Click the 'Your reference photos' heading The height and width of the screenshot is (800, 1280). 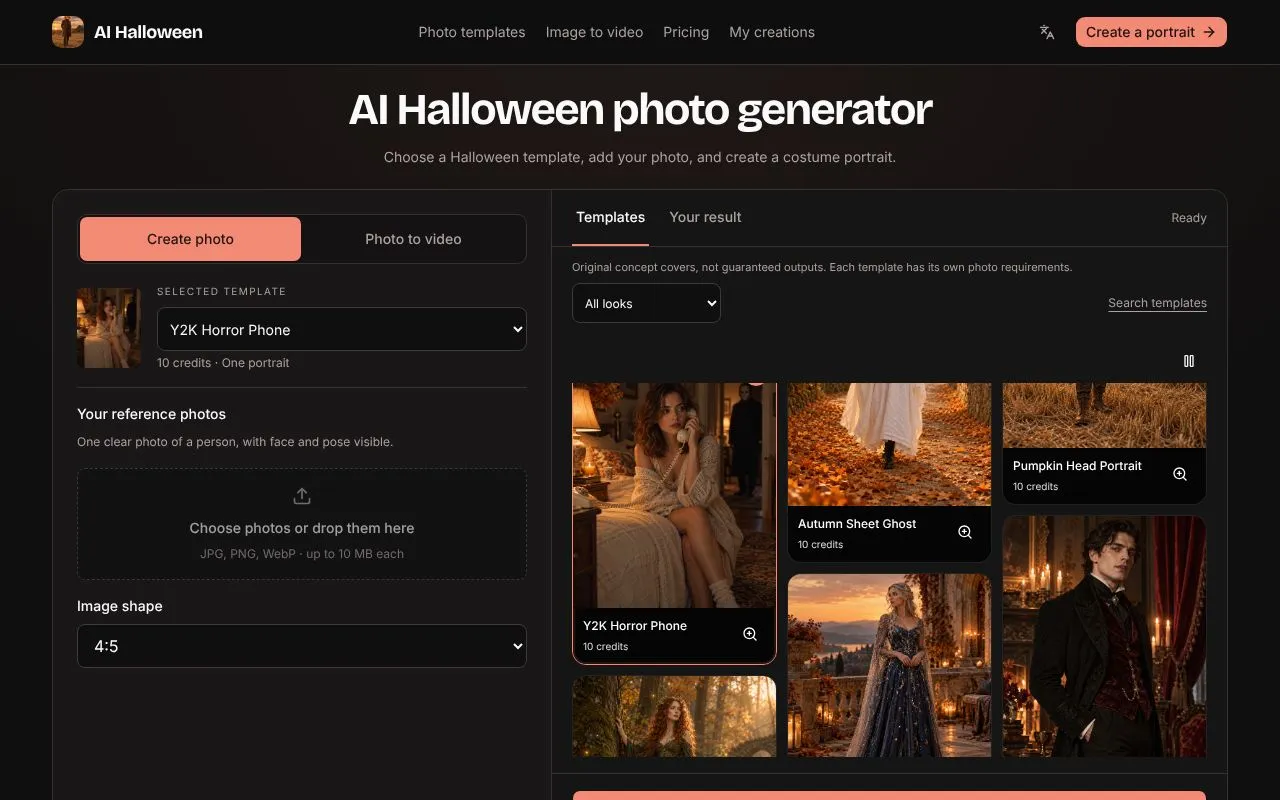click(152, 414)
